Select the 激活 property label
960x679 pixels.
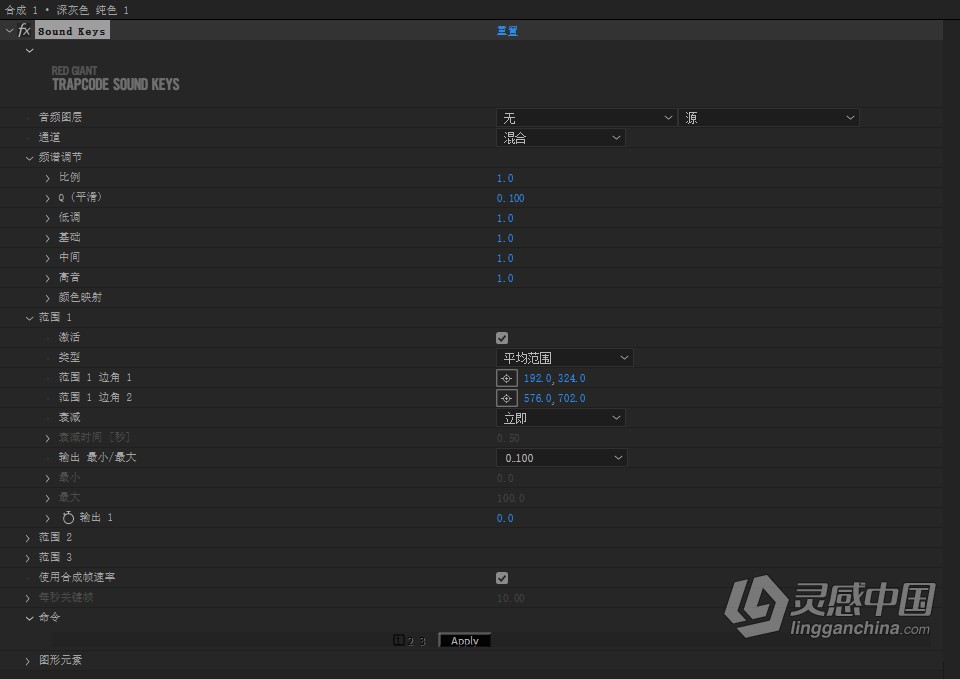tap(69, 337)
